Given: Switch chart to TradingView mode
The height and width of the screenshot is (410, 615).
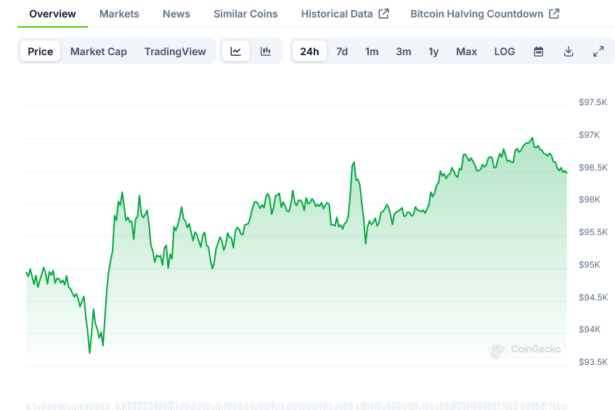Looking at the screenshot, I should pyautogui.click(x=174, y=51).
